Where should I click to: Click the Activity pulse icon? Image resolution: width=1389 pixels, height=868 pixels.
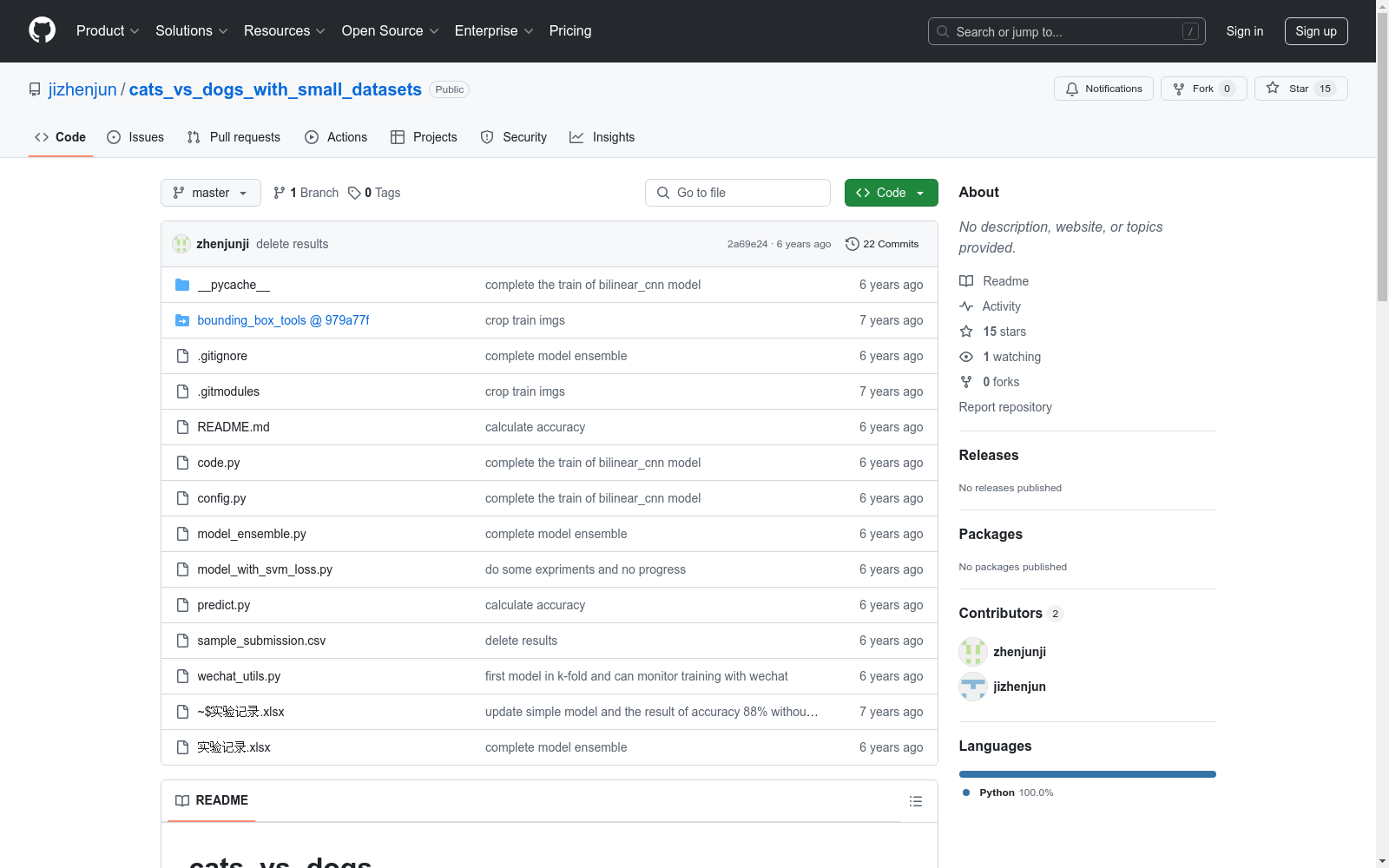[x=966, y=306]
